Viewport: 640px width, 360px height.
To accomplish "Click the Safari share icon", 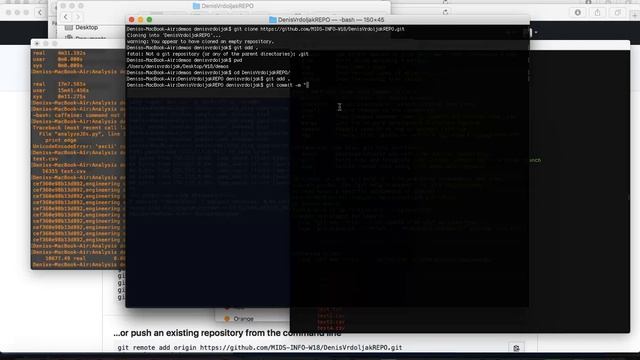I will (x=597, y=12).
